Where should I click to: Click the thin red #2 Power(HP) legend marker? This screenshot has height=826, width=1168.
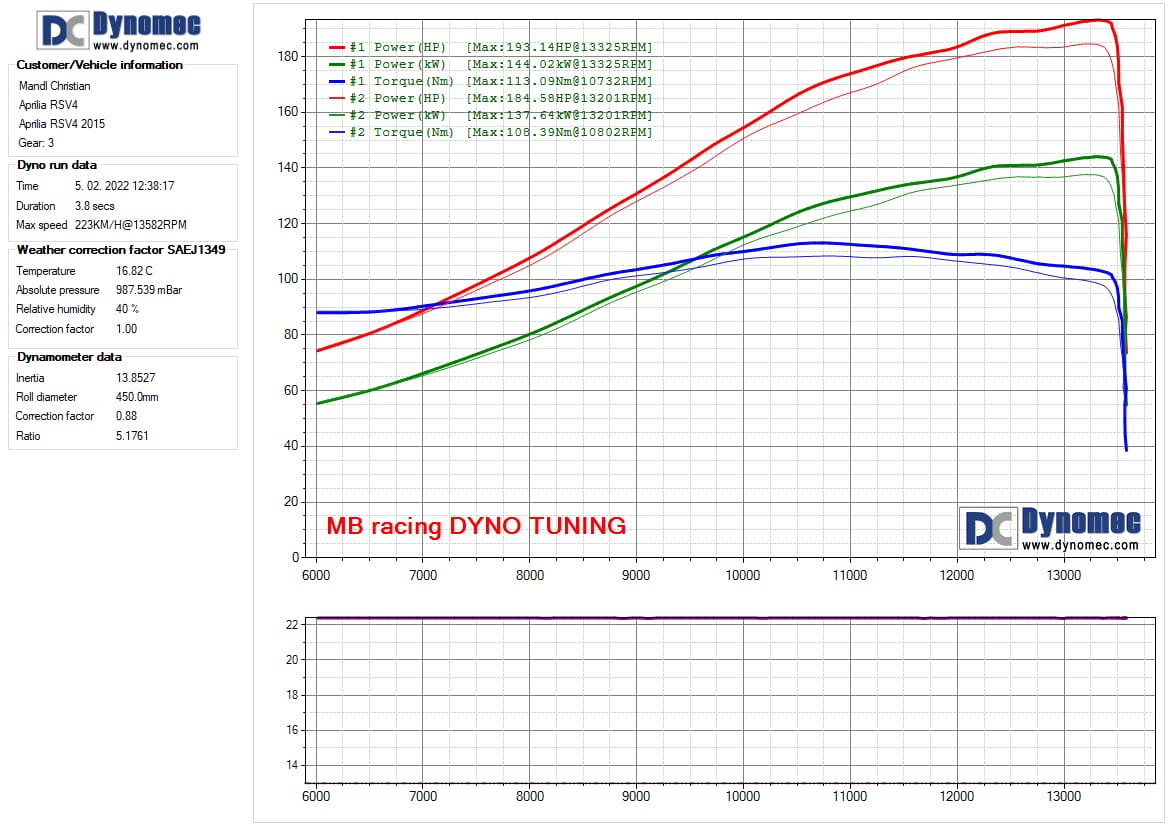[336, 98]
